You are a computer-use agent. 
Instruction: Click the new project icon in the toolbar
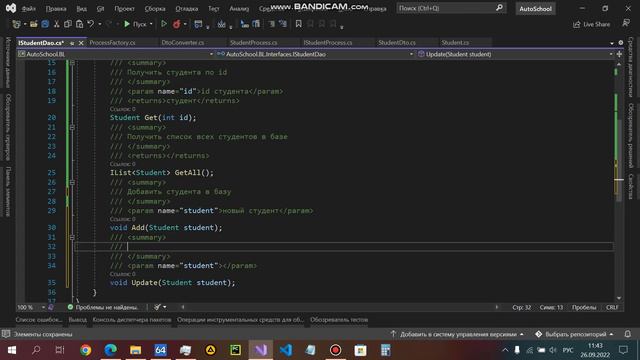pyautogui.click(x=16, y=24)
